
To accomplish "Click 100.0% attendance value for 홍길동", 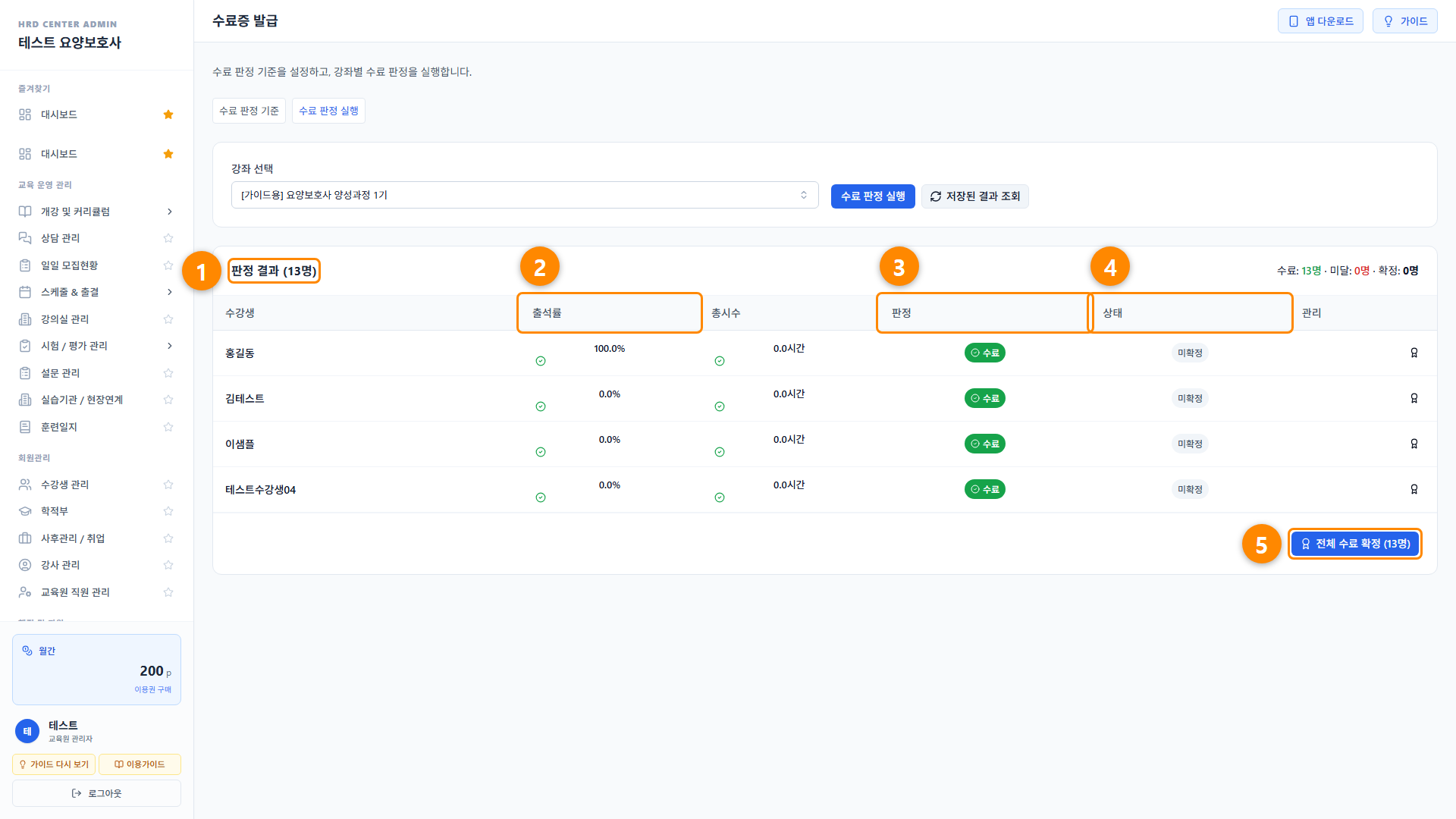I will coord(609,349).
